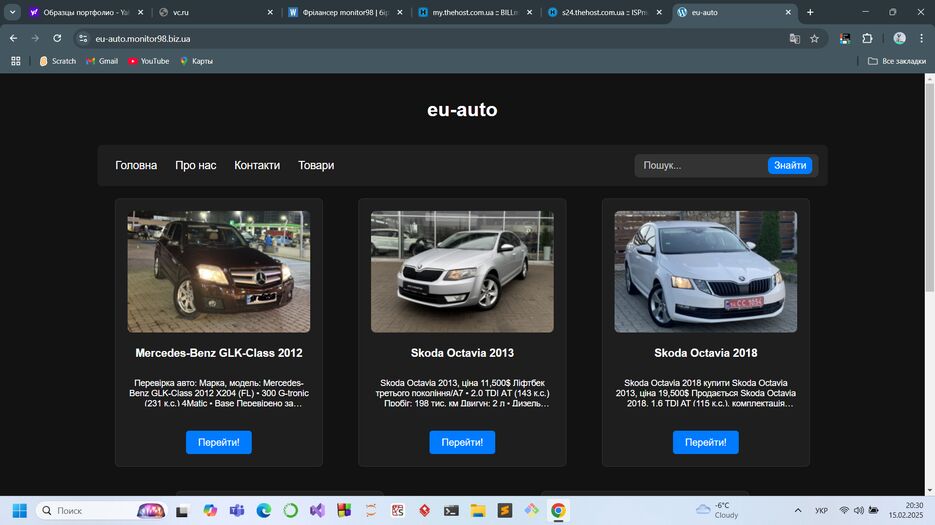
Task: Open the YouTube bookmark
Action: tap(148, 61)
